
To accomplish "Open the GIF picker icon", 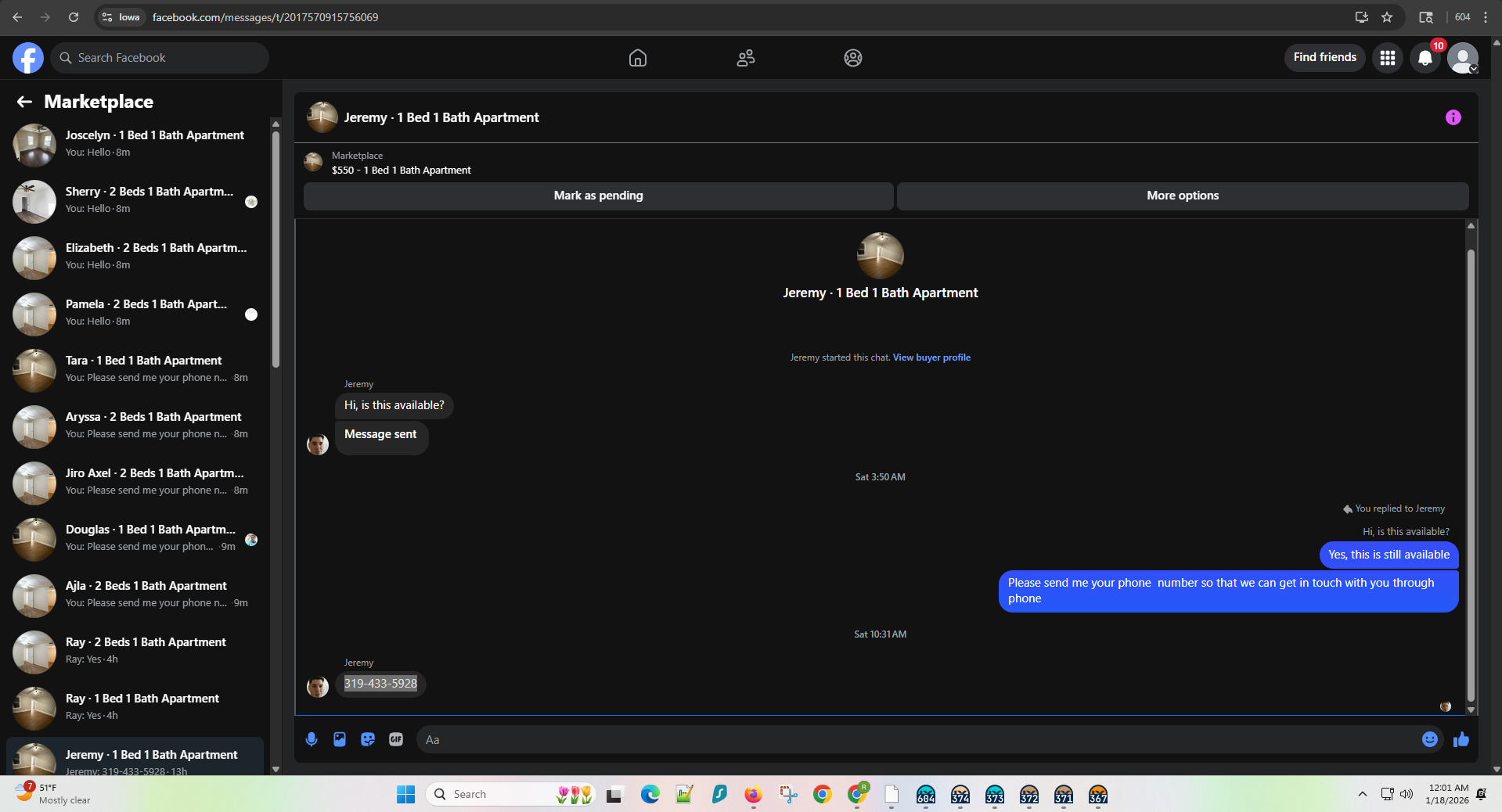I will [396, 739].
